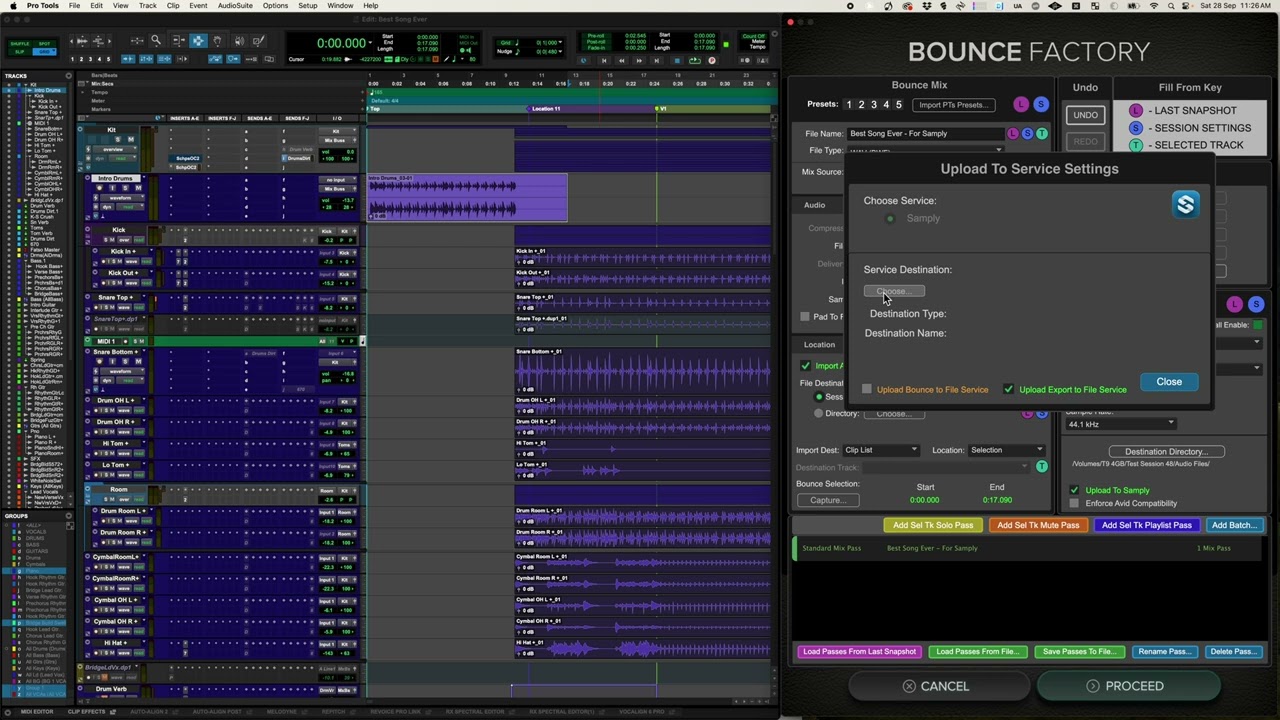
Task: Select the Grabber hand tool
Action: pyautogui.click(x=219, y=41)
